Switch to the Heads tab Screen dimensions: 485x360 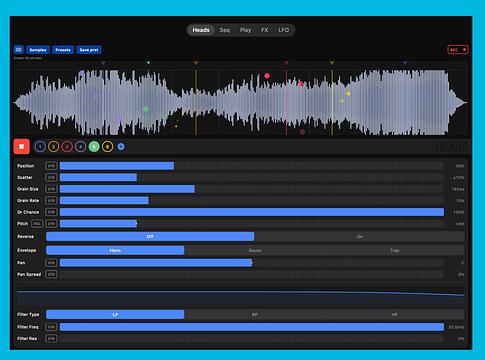point(201,30)
